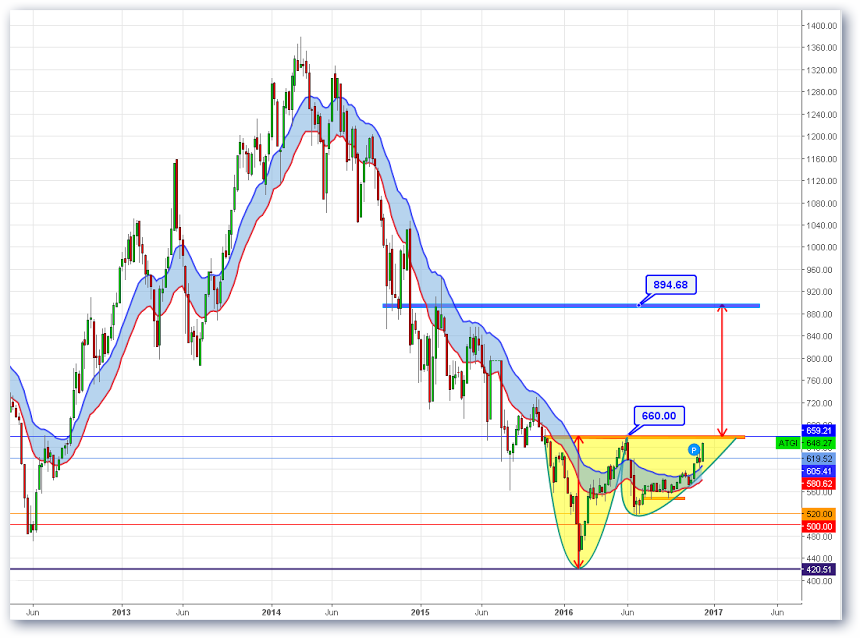Click the 2017 time axis label
The height and width of the screenshot is (638, 860).
(714, 612)
